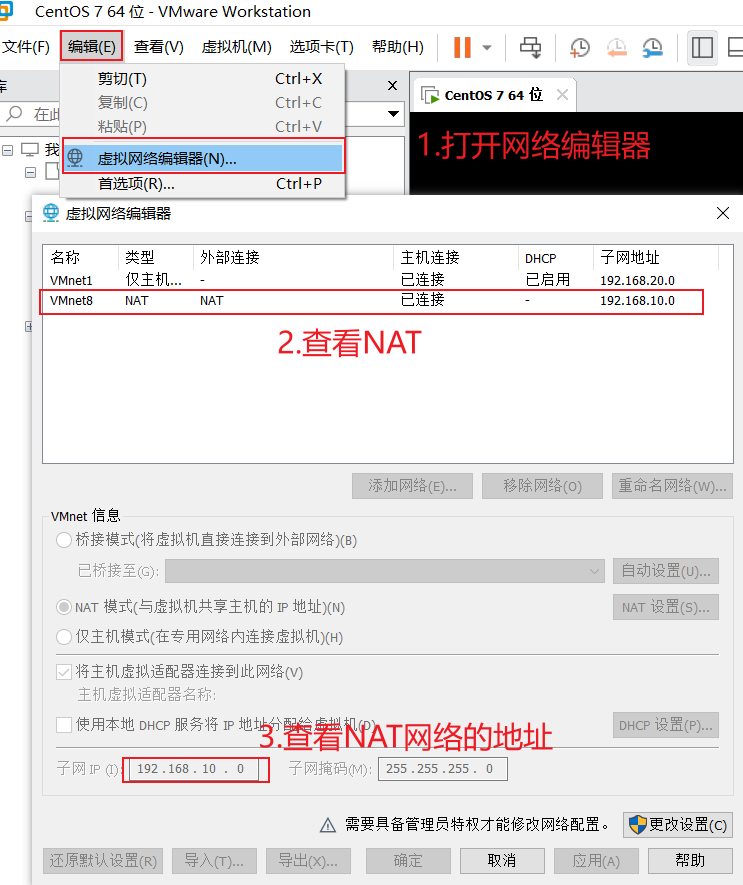
Task: Click the 帮助 button in dialog
Action: [x=690, y=861]
